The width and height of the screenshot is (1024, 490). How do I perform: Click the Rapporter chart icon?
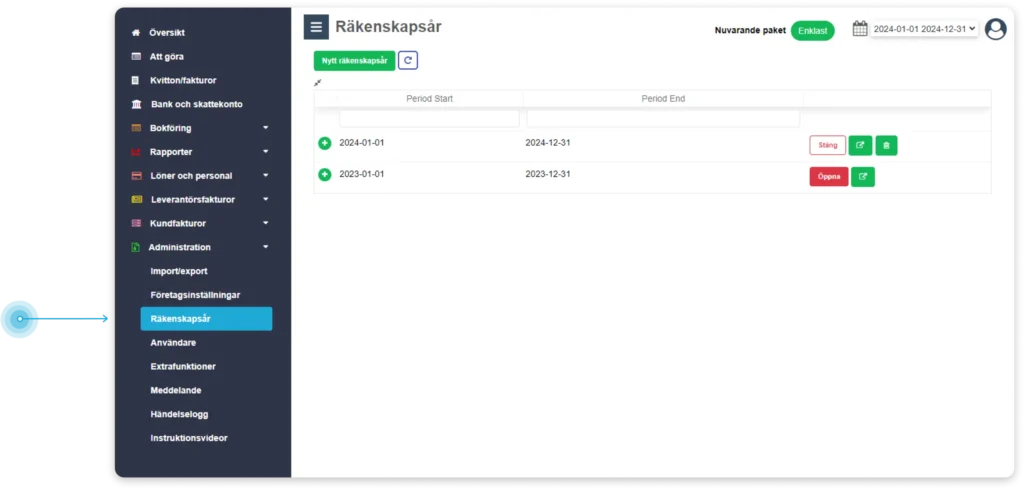click(x=136, y=152)
